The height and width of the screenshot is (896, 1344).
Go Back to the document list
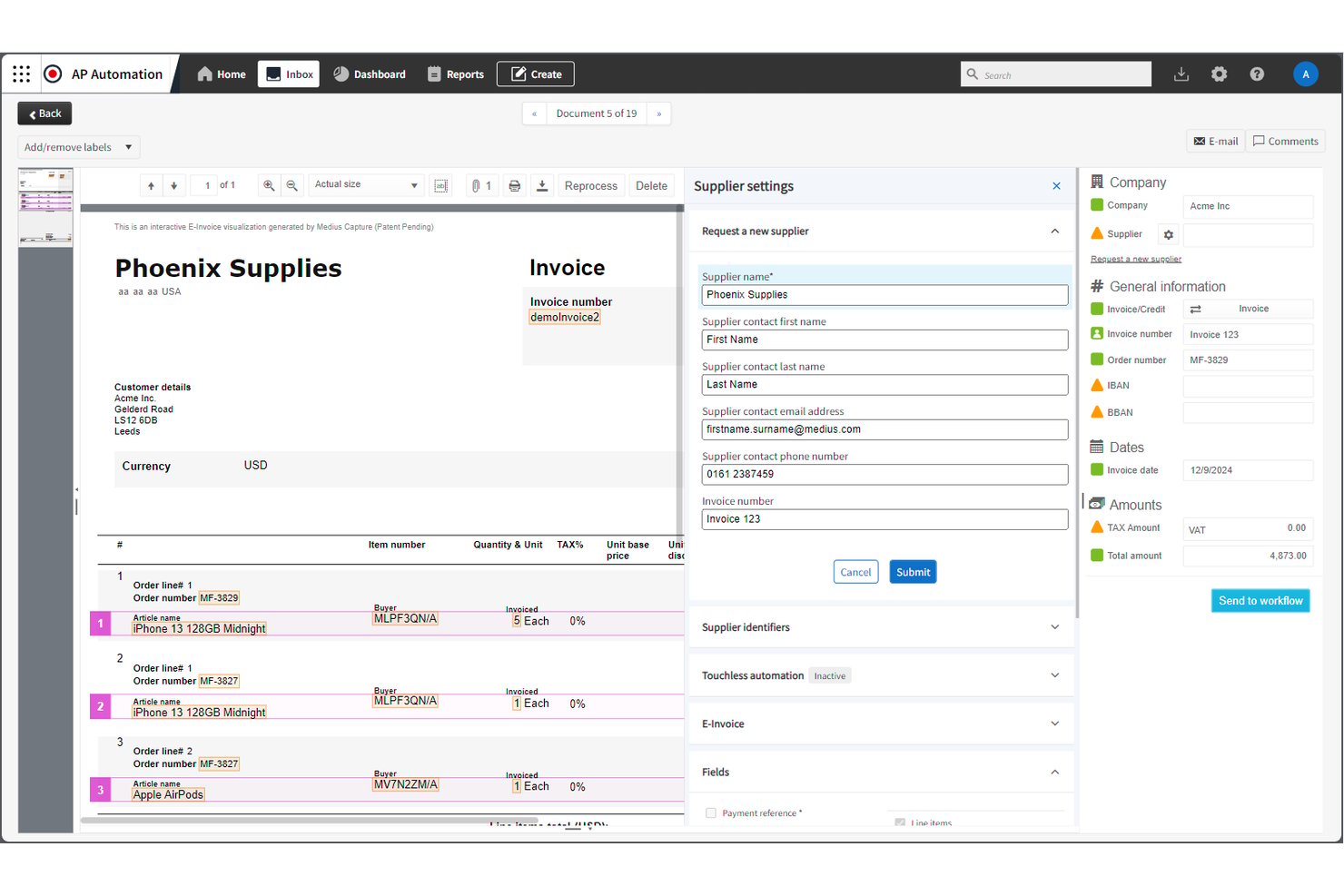point(44,113)
